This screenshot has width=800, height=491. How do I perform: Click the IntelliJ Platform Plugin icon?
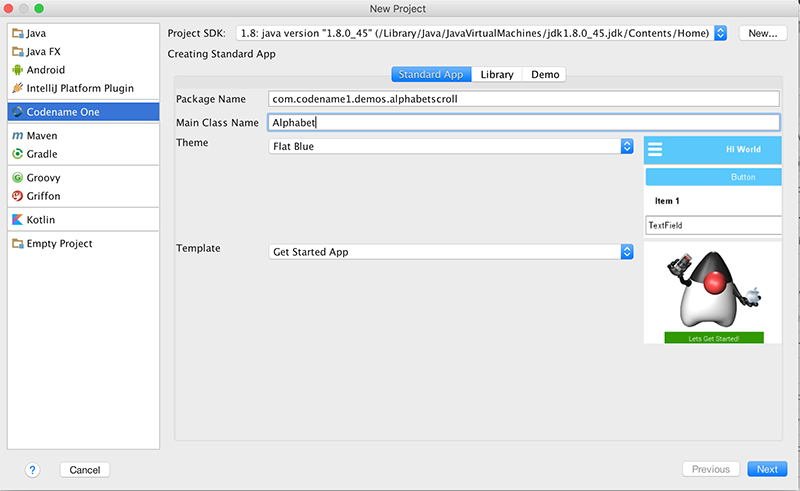18,88
